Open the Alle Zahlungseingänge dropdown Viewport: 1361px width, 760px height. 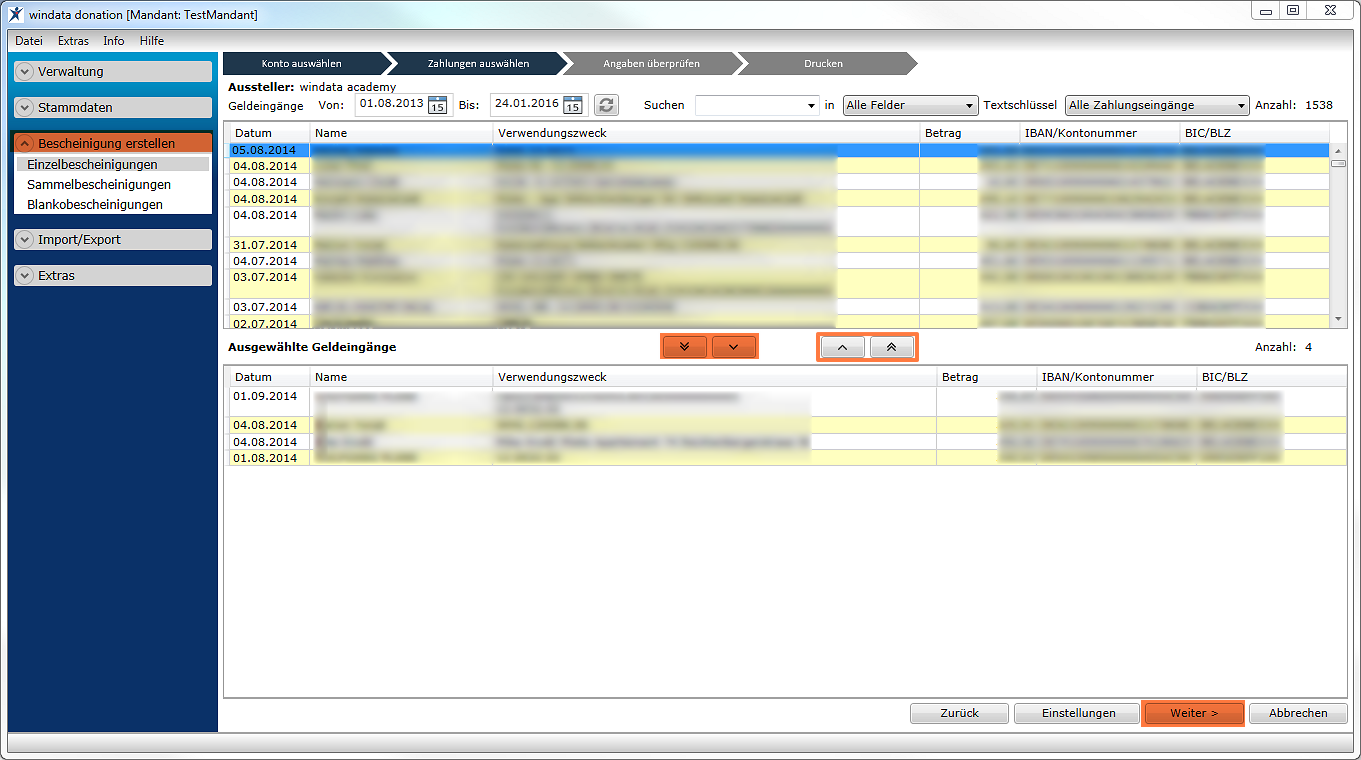coord(1157,105)
